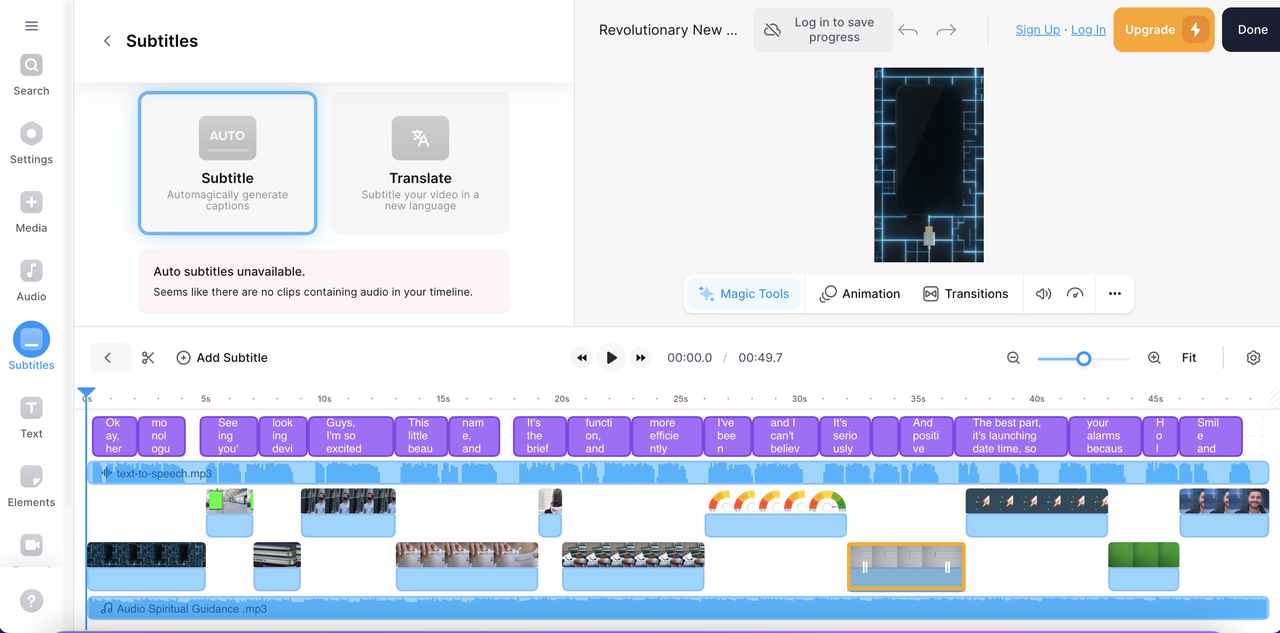The image size is (1280, 633).
Task: Zoom out the timeline
Action: tap(1013, 358)
